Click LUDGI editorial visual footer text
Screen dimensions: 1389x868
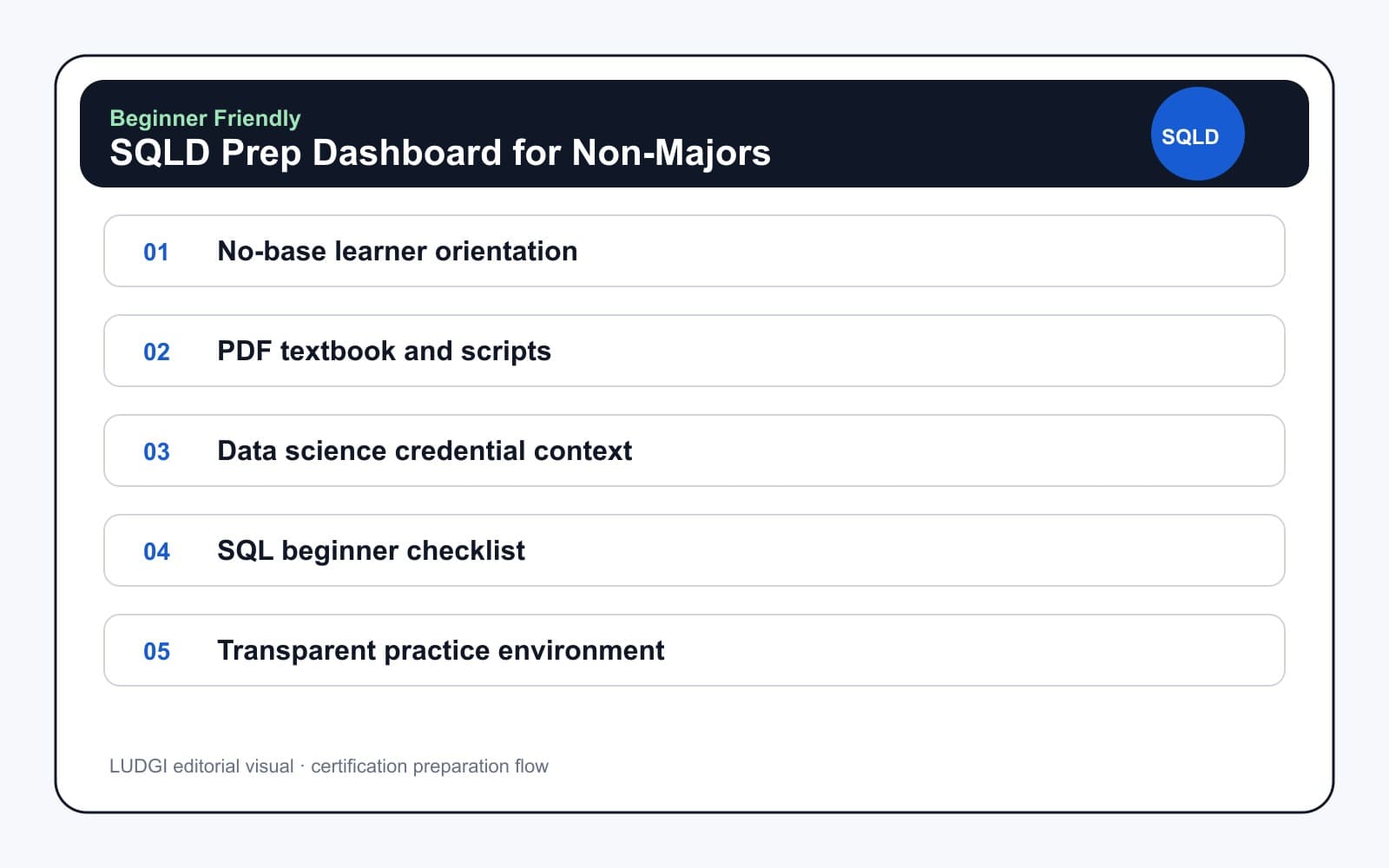(x=201, y=766)
